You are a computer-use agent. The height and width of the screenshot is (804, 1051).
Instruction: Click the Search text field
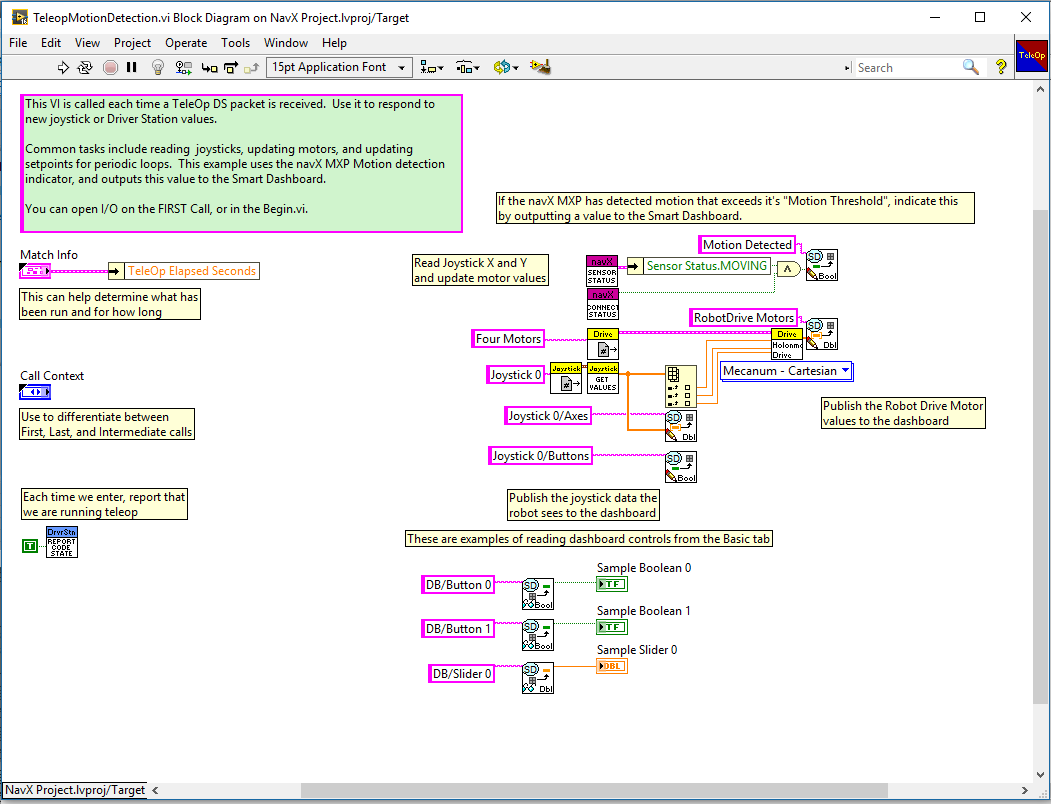908,68
